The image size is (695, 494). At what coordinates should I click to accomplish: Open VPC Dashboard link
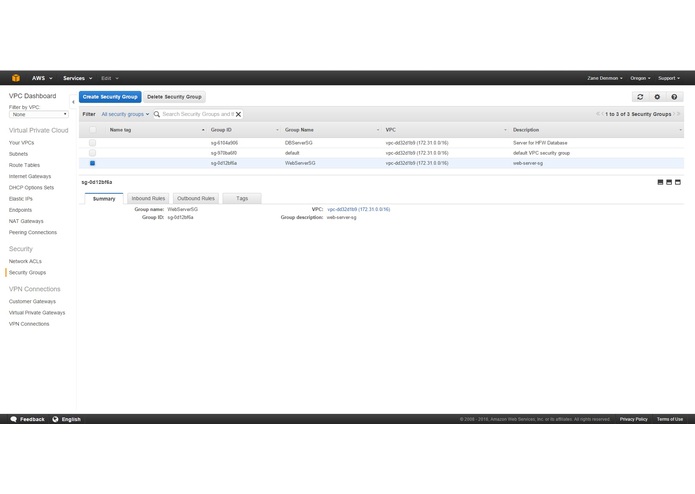(32, 96)
